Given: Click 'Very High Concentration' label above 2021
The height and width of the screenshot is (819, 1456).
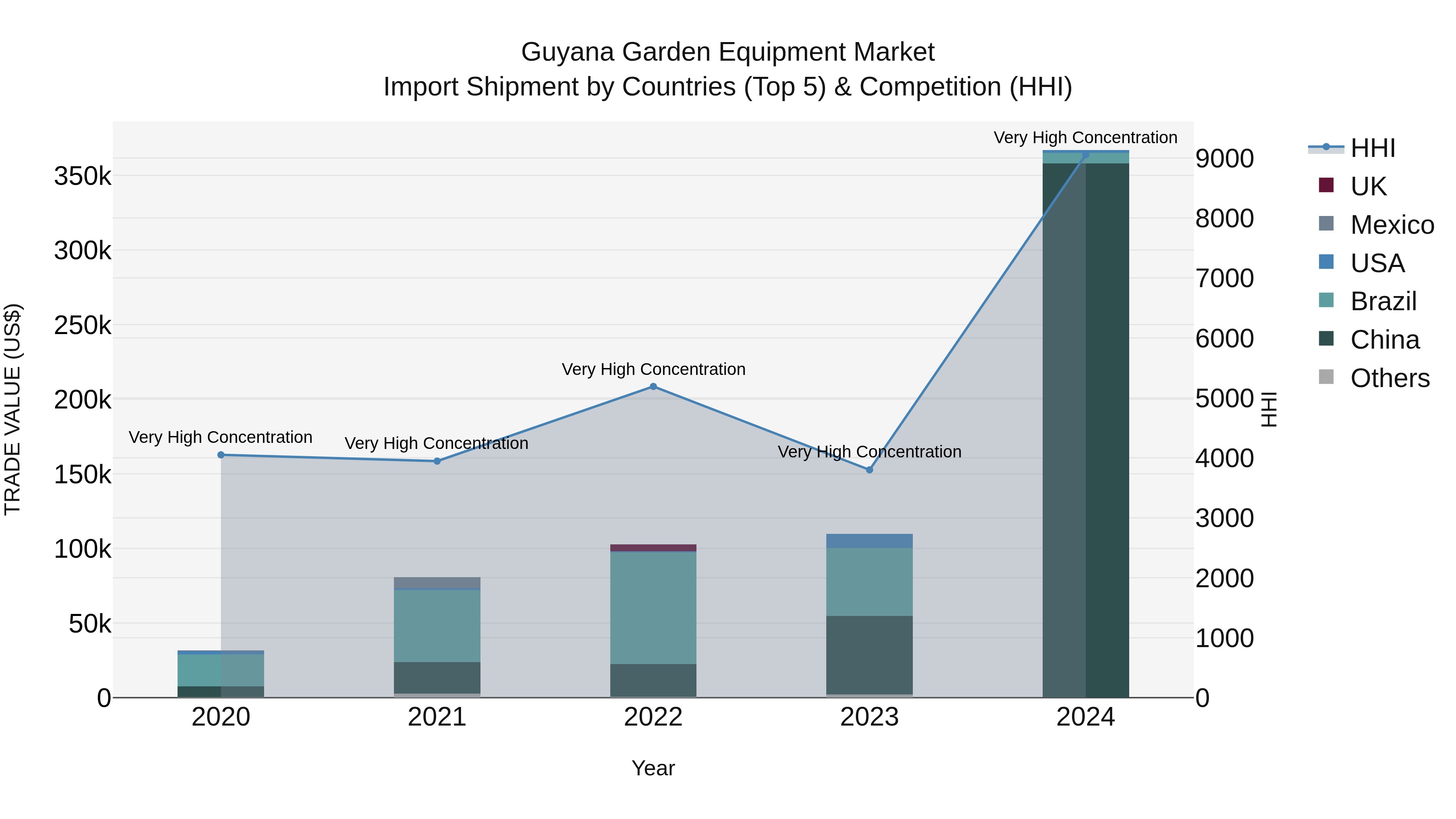Looking at the screenshot, I should click(x=437, y=443).
